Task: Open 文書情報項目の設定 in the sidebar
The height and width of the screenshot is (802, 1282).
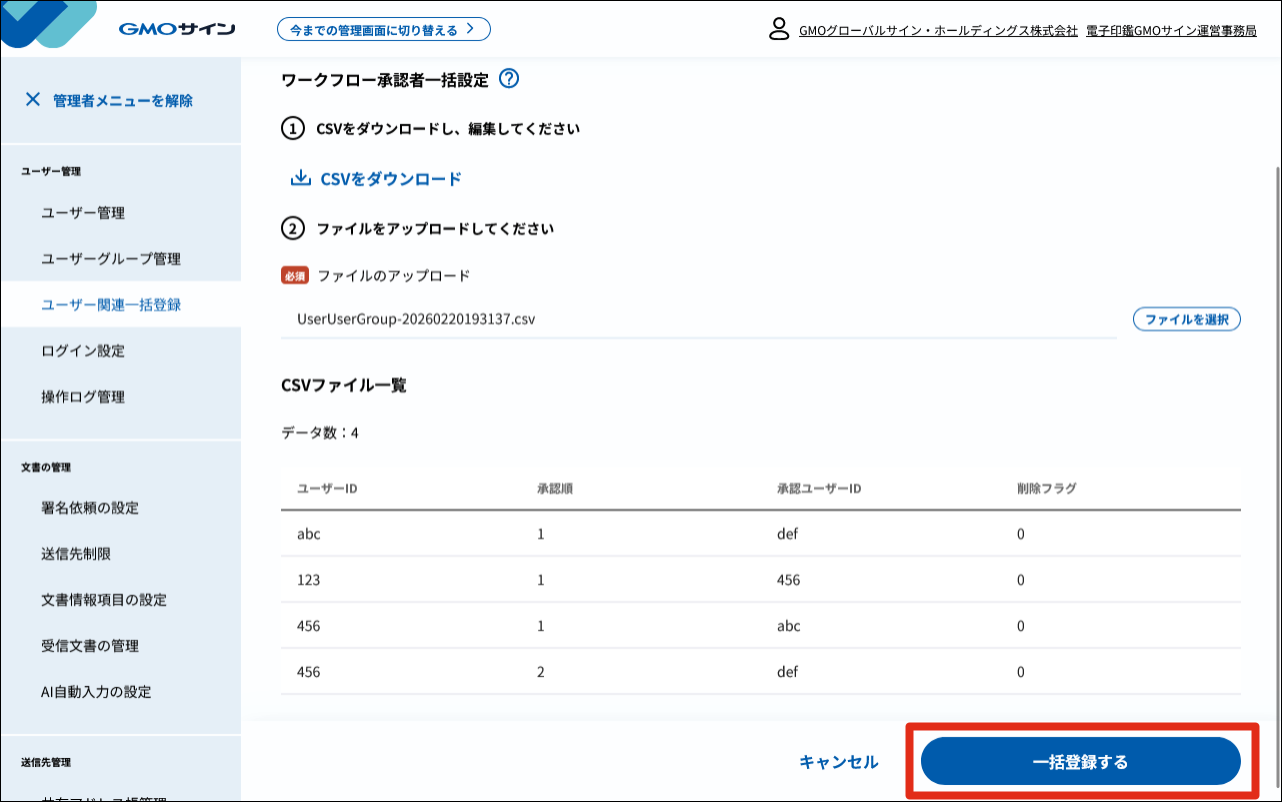Action: tap(104, 600)
